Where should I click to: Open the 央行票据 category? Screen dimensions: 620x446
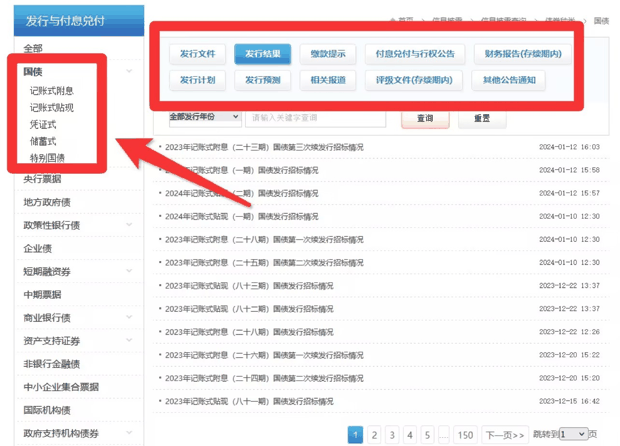click(x=42, y=179)
